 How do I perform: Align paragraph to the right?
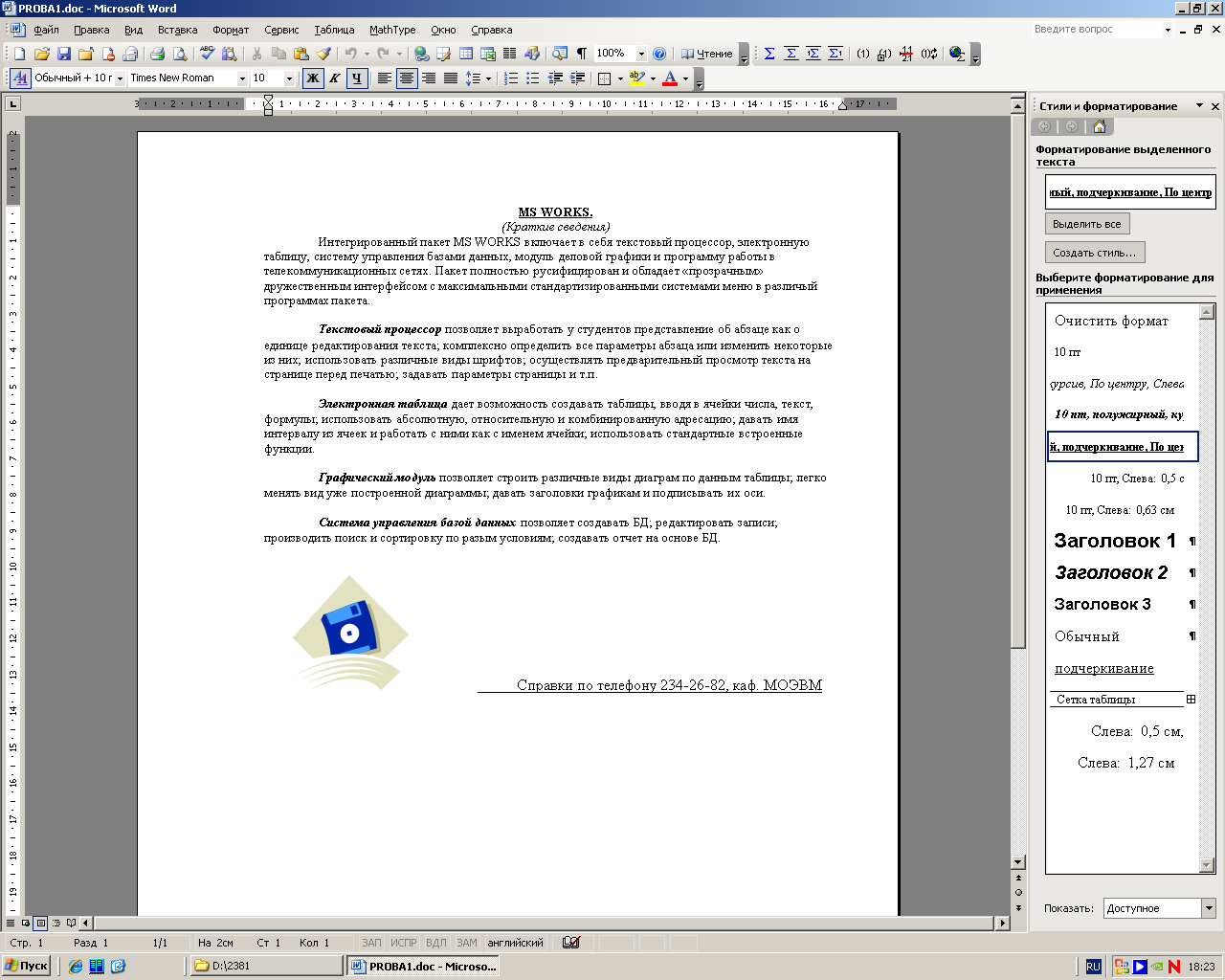pos(429,78)
